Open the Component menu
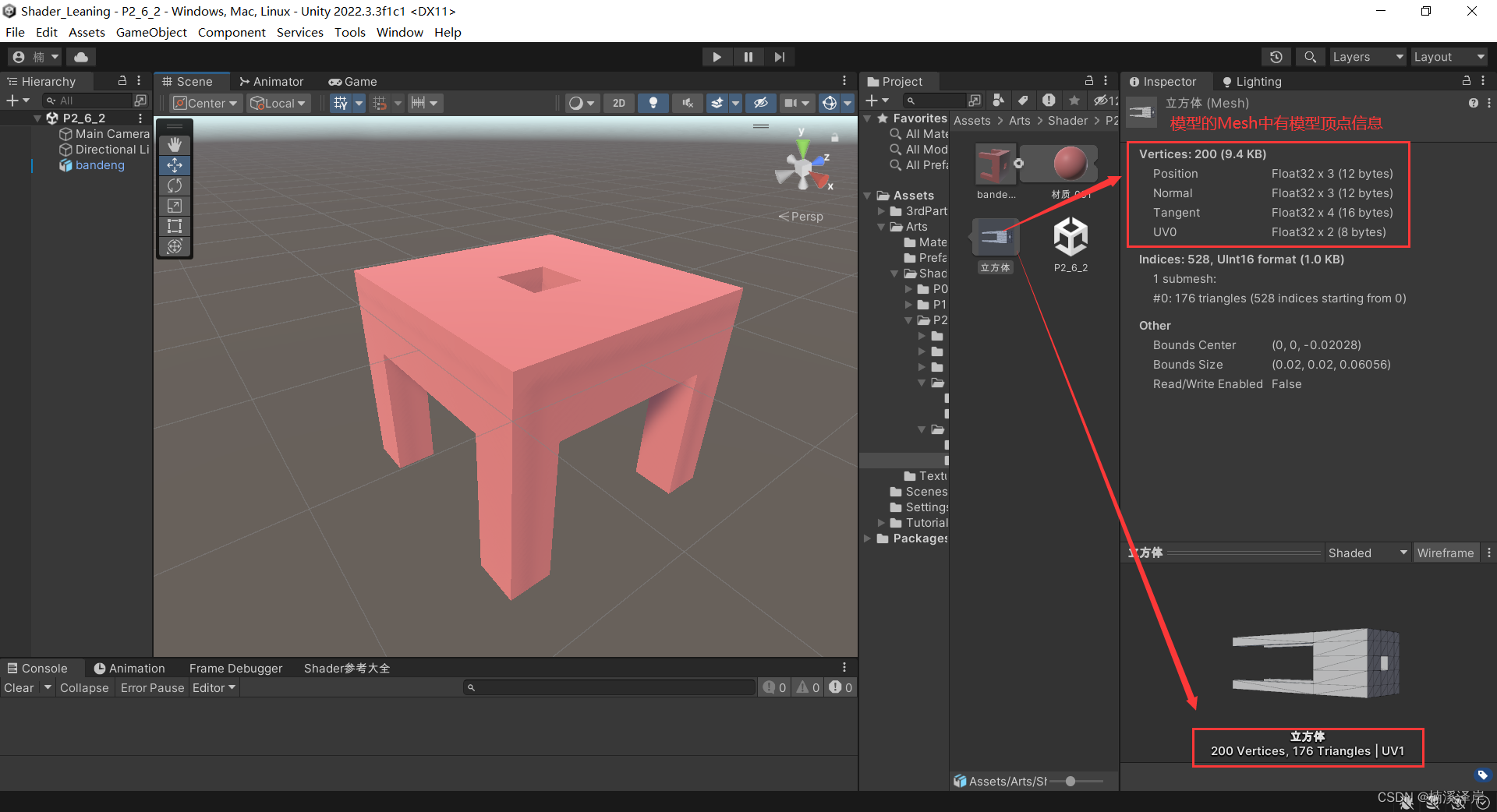Screen dimensions: 1497x812 pyautogui.click(x=232, y=32)
